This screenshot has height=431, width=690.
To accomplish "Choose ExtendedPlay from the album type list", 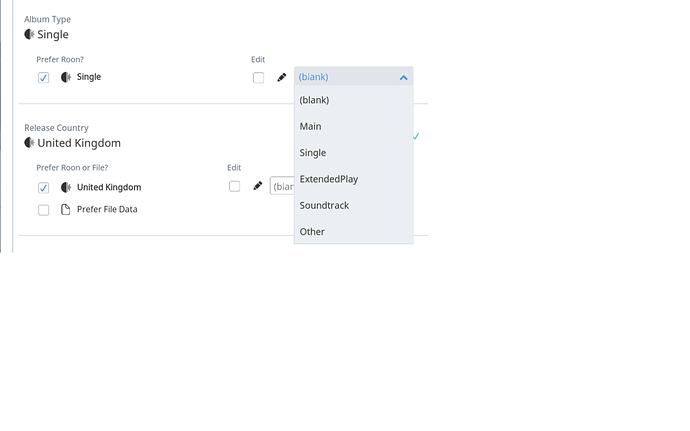I will pyautogui.click(x=353, y=179).
